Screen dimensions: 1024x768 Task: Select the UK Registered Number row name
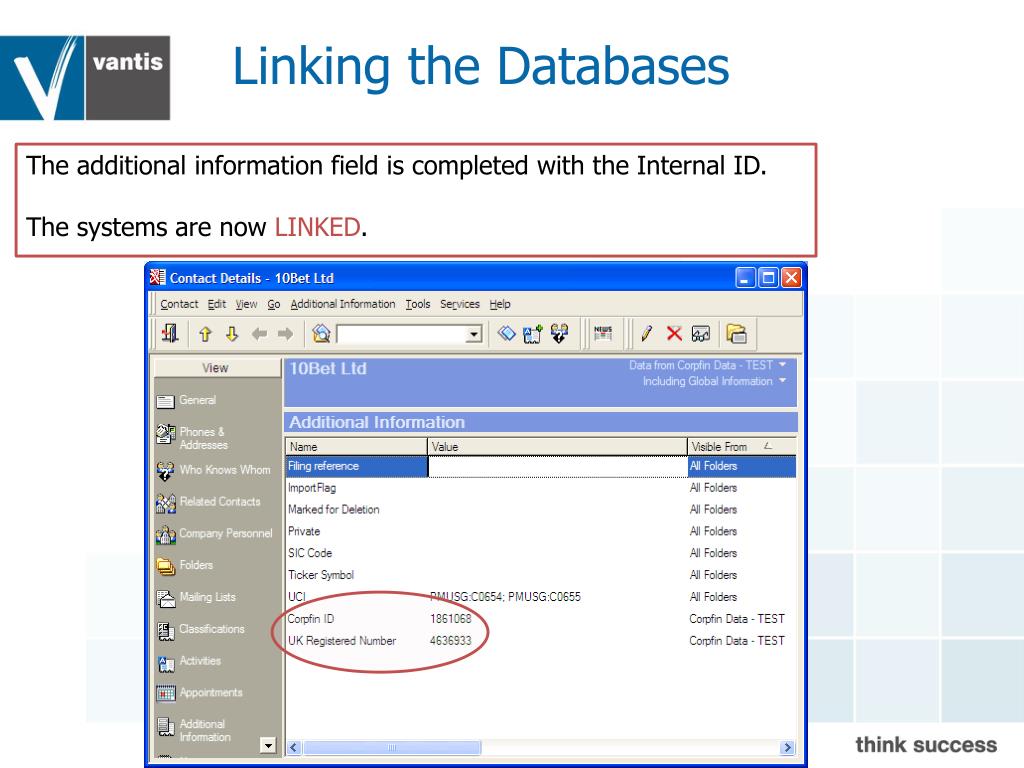click(342, 641)
